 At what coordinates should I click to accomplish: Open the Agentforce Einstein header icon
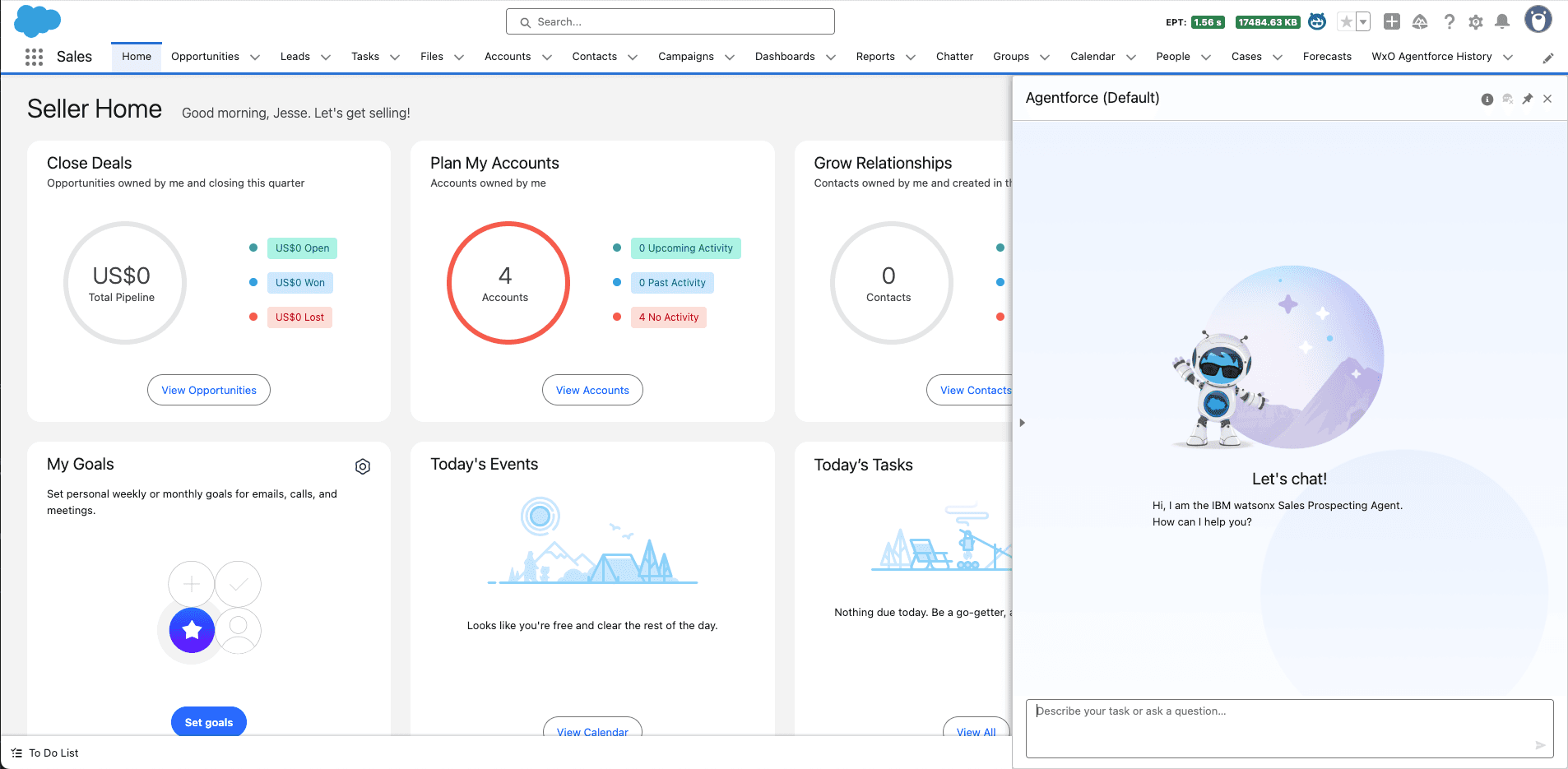tap(1317, 22)
